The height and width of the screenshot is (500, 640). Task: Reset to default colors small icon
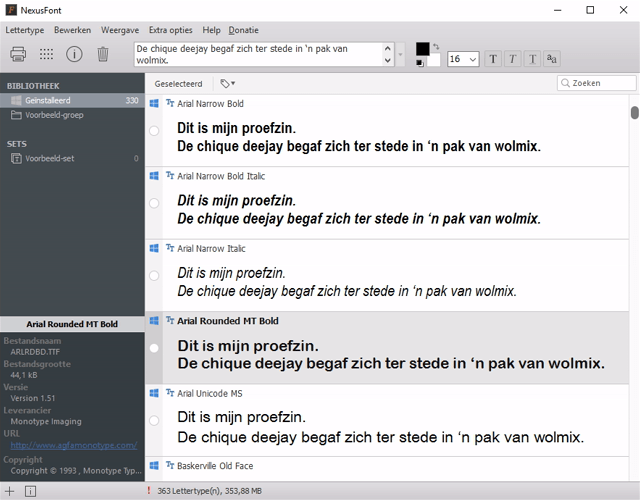pos(419,63)
